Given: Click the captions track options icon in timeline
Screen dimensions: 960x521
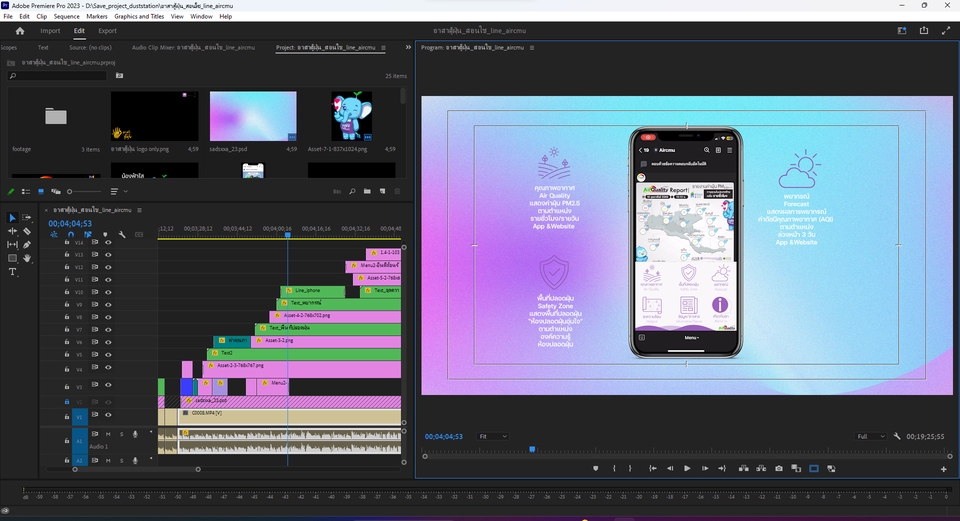Looking at the screenshot, I should 139,234.
